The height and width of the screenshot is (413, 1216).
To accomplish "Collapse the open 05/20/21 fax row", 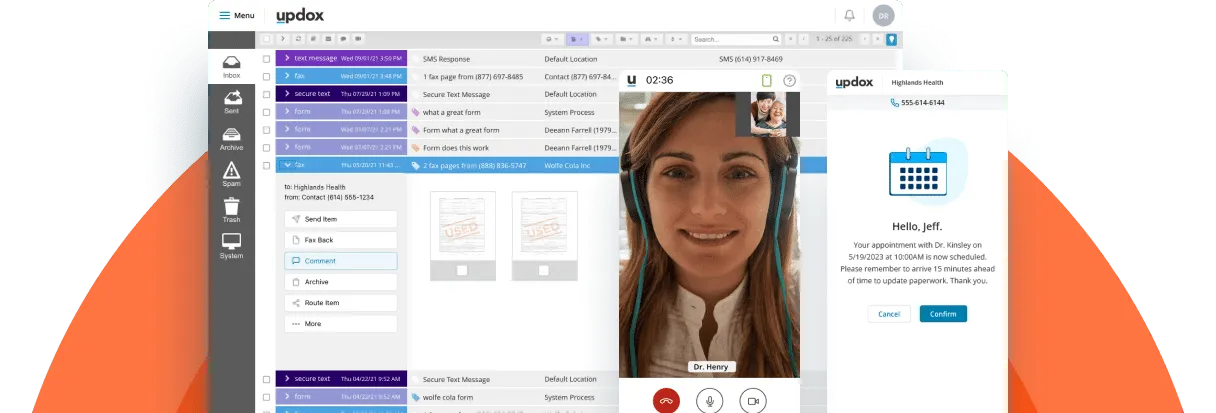I will point(287,165).
